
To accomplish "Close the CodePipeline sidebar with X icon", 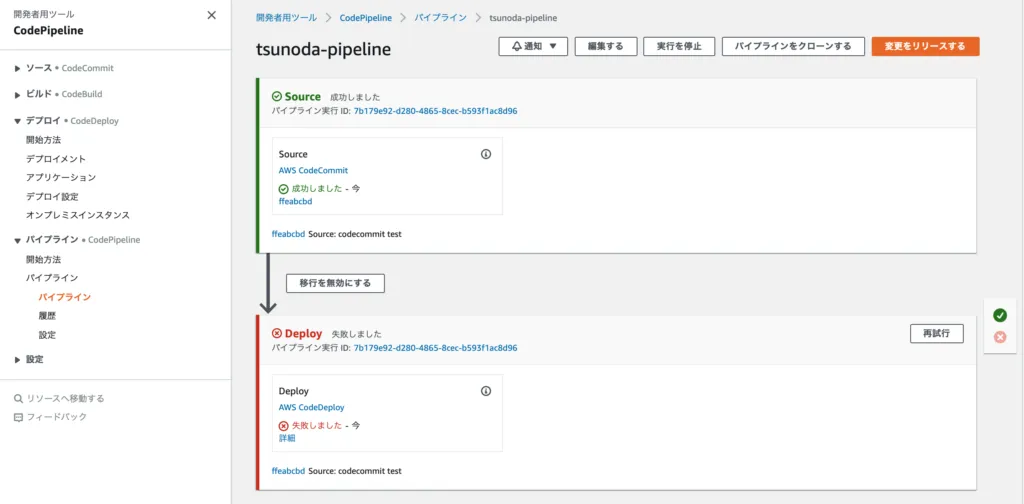I will [212, 16].
